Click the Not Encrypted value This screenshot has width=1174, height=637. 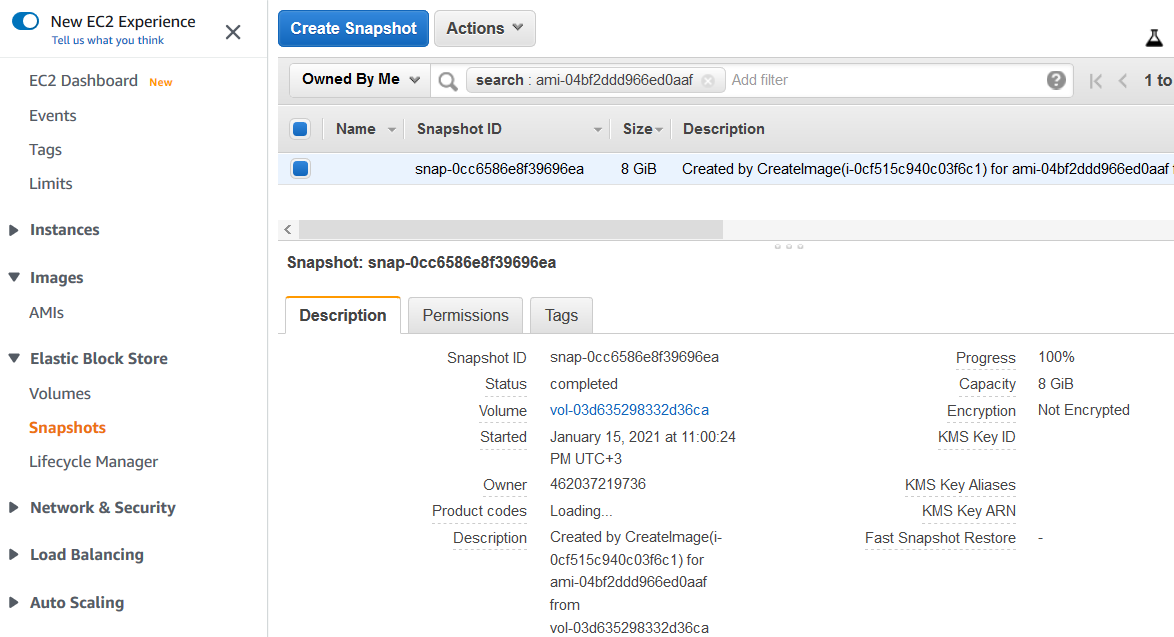point(1083,410)
